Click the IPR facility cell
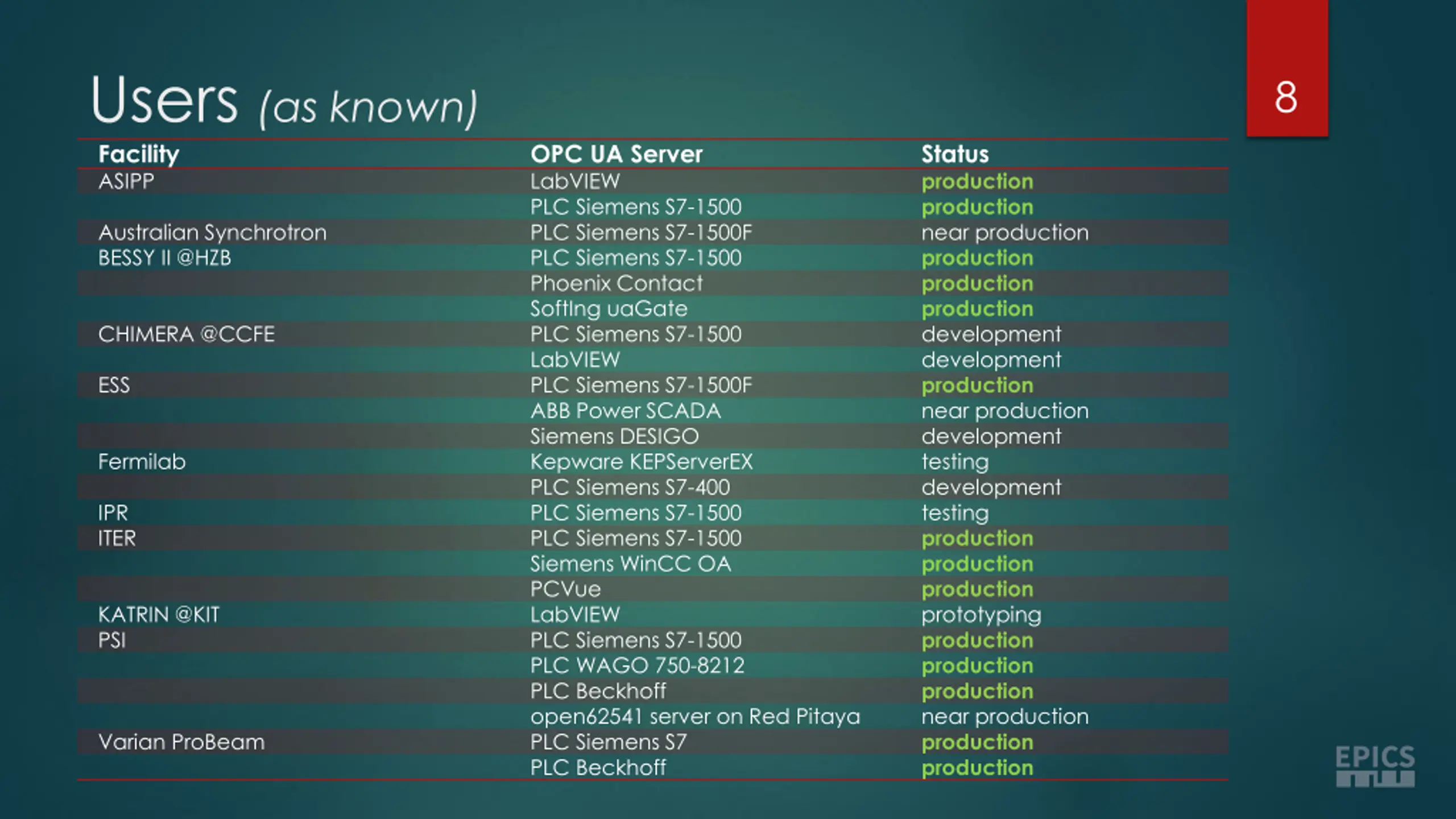The image size is (1456, 819). [x=113, y=513]
